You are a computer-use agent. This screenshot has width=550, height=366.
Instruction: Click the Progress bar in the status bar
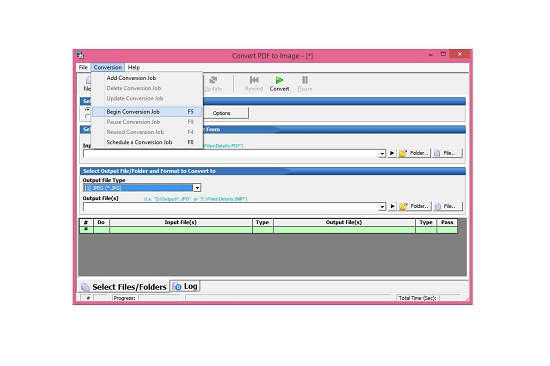pos(160,298)
